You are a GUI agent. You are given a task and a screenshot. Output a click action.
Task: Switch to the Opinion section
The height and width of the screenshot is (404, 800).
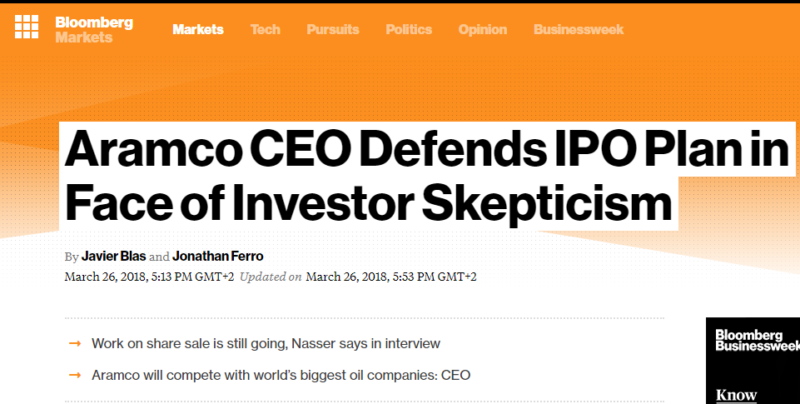point(483,30)
